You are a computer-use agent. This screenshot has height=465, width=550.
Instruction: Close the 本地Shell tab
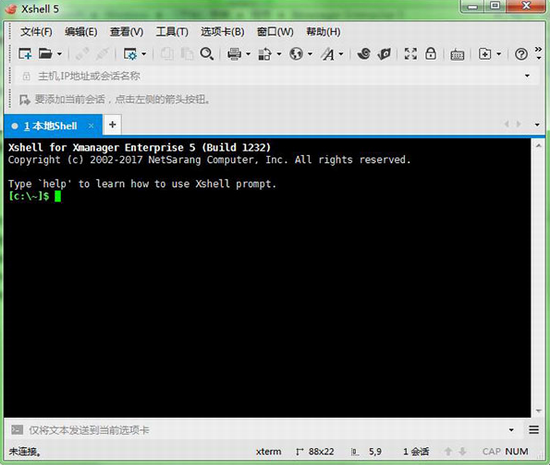coord(91,126)
